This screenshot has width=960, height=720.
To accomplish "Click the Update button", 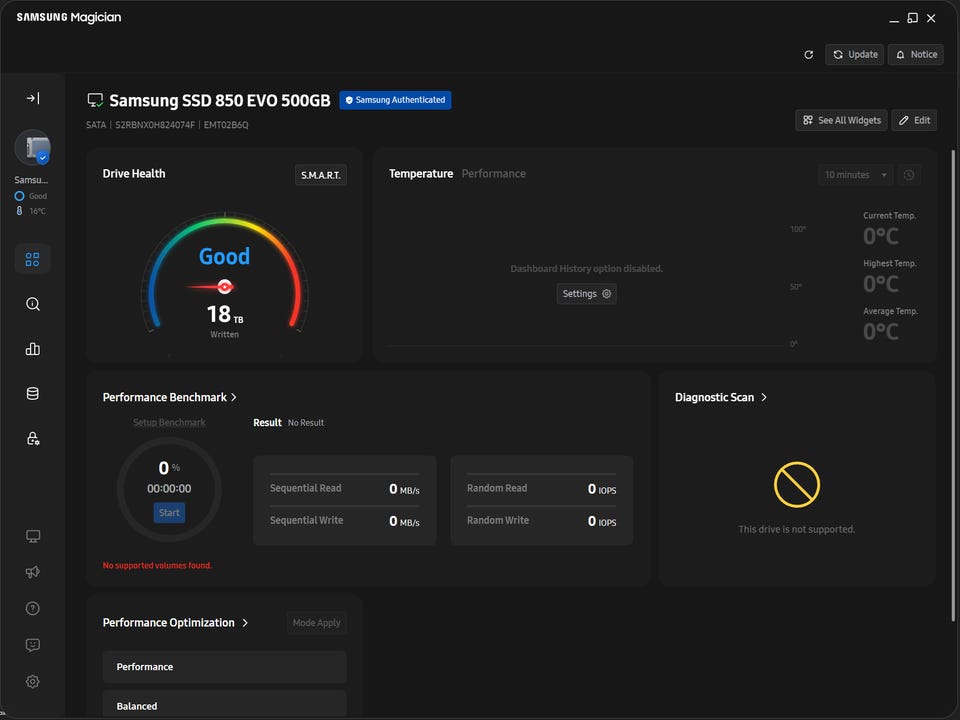I will 855,54.
